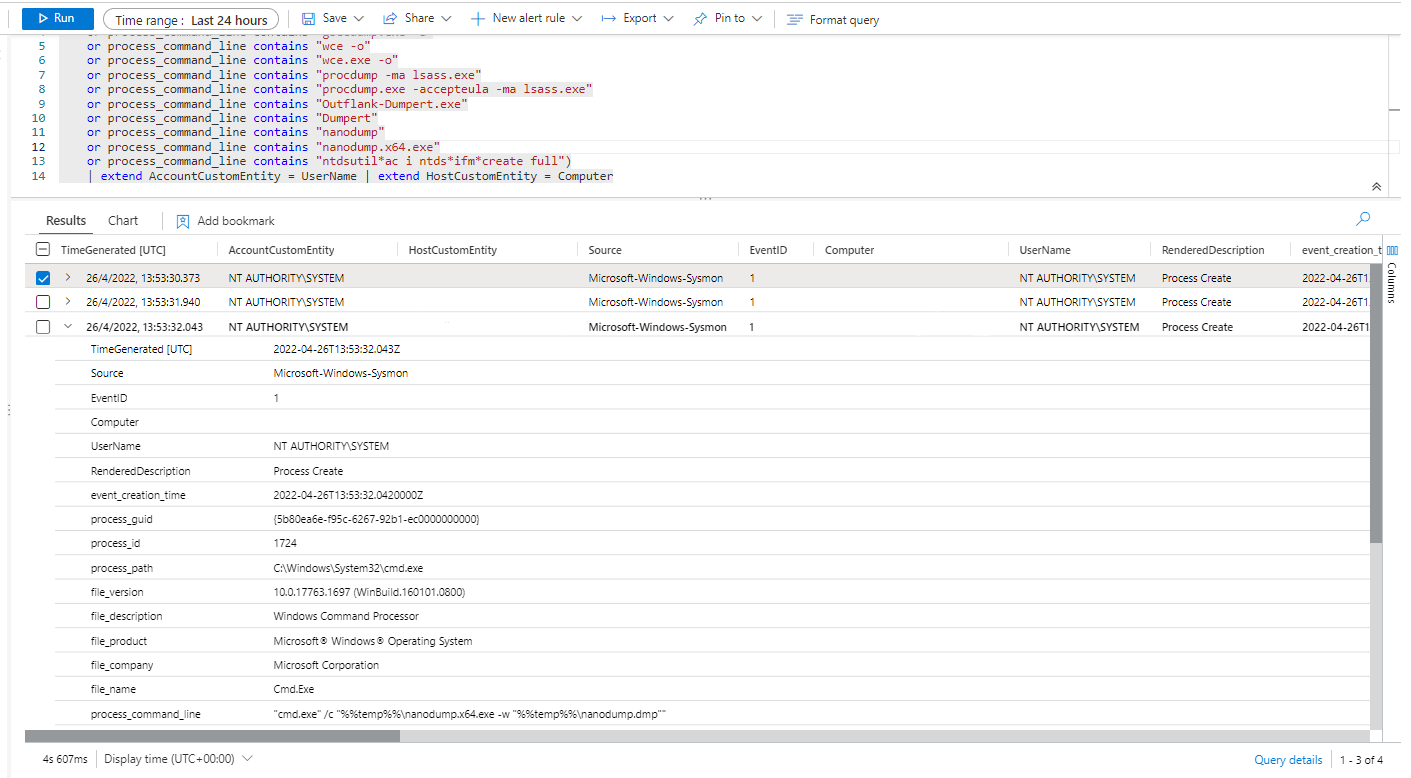1411x778 pixels.
Task: Click Format query icon
Action: pos(794,20)
